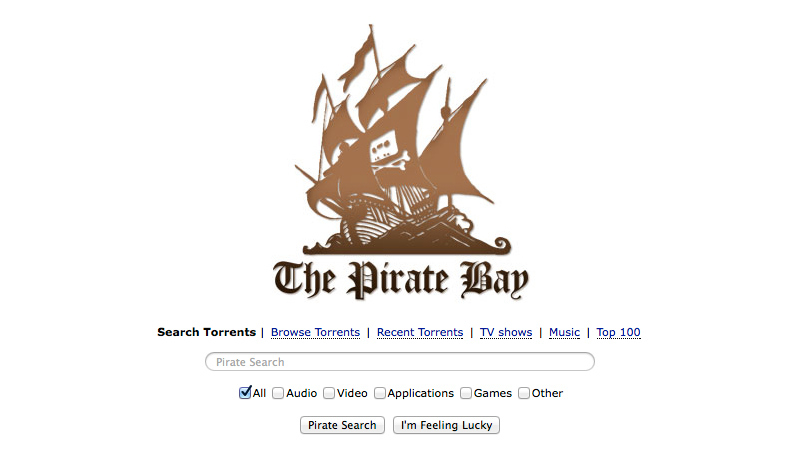Click the Pirate Search button

click(342, 425)
